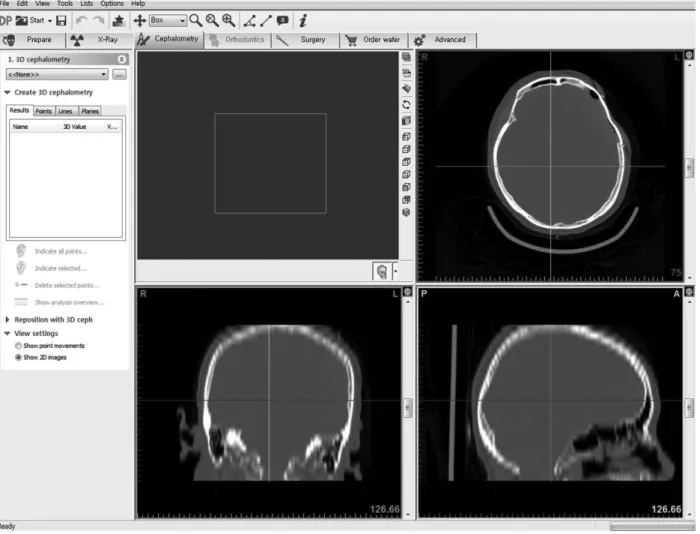Image resolution: width=700 pixels, height=534 pixels.
Task: Open the Order wafer tab
Action: 373,40
